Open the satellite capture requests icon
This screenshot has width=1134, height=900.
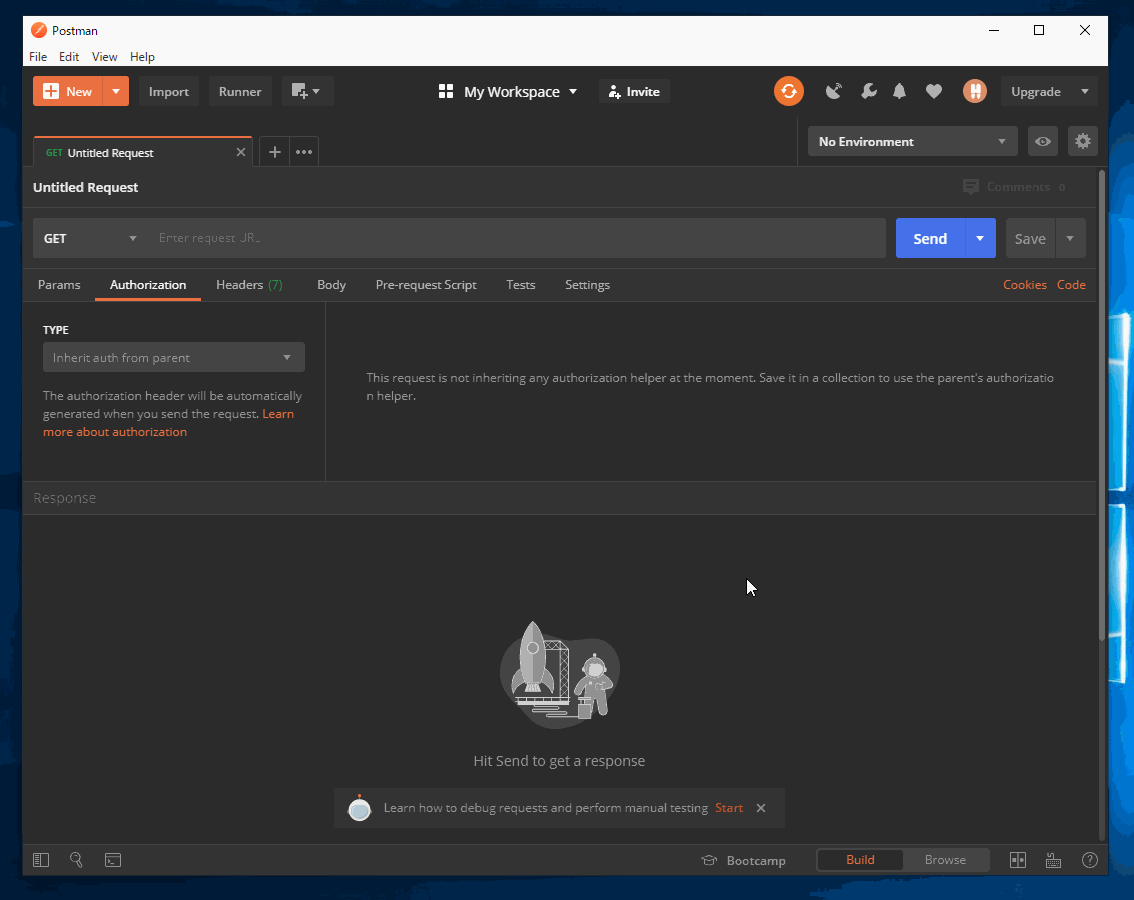[834, 91]
